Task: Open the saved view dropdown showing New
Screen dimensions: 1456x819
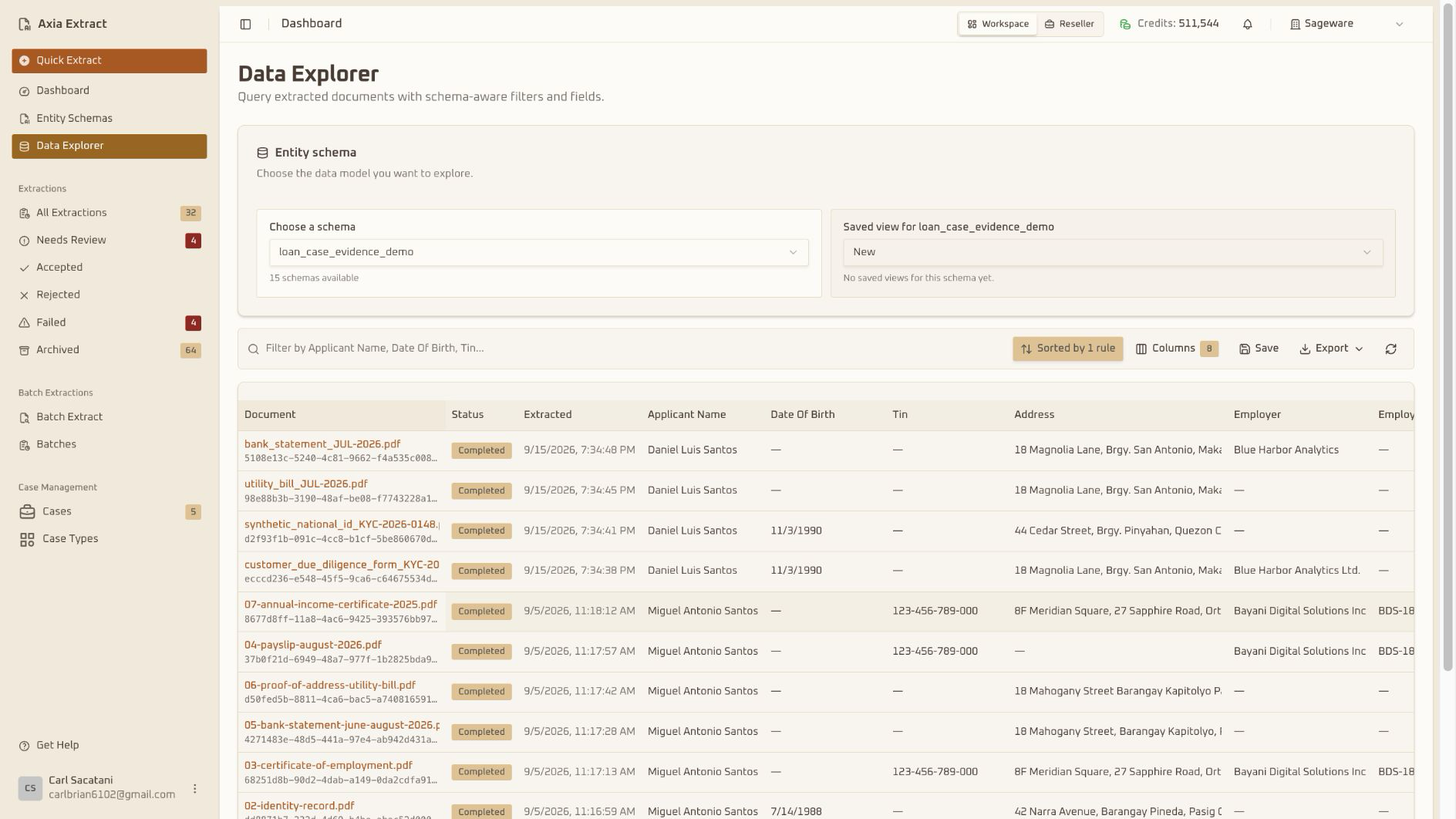Action: tap(1113, 252)
